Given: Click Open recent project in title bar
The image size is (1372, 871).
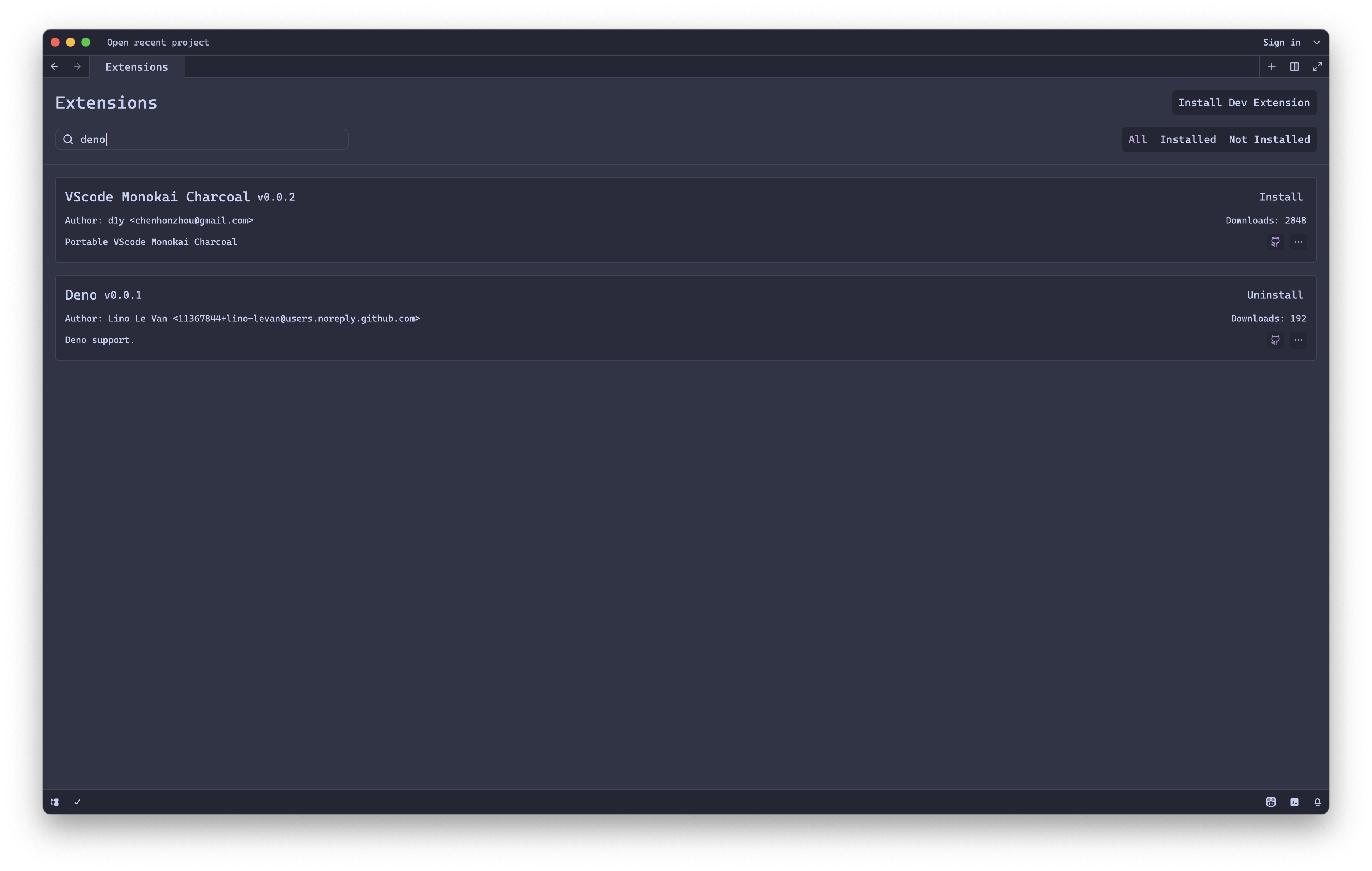Looking at the screenshot, I should [158, 43].
